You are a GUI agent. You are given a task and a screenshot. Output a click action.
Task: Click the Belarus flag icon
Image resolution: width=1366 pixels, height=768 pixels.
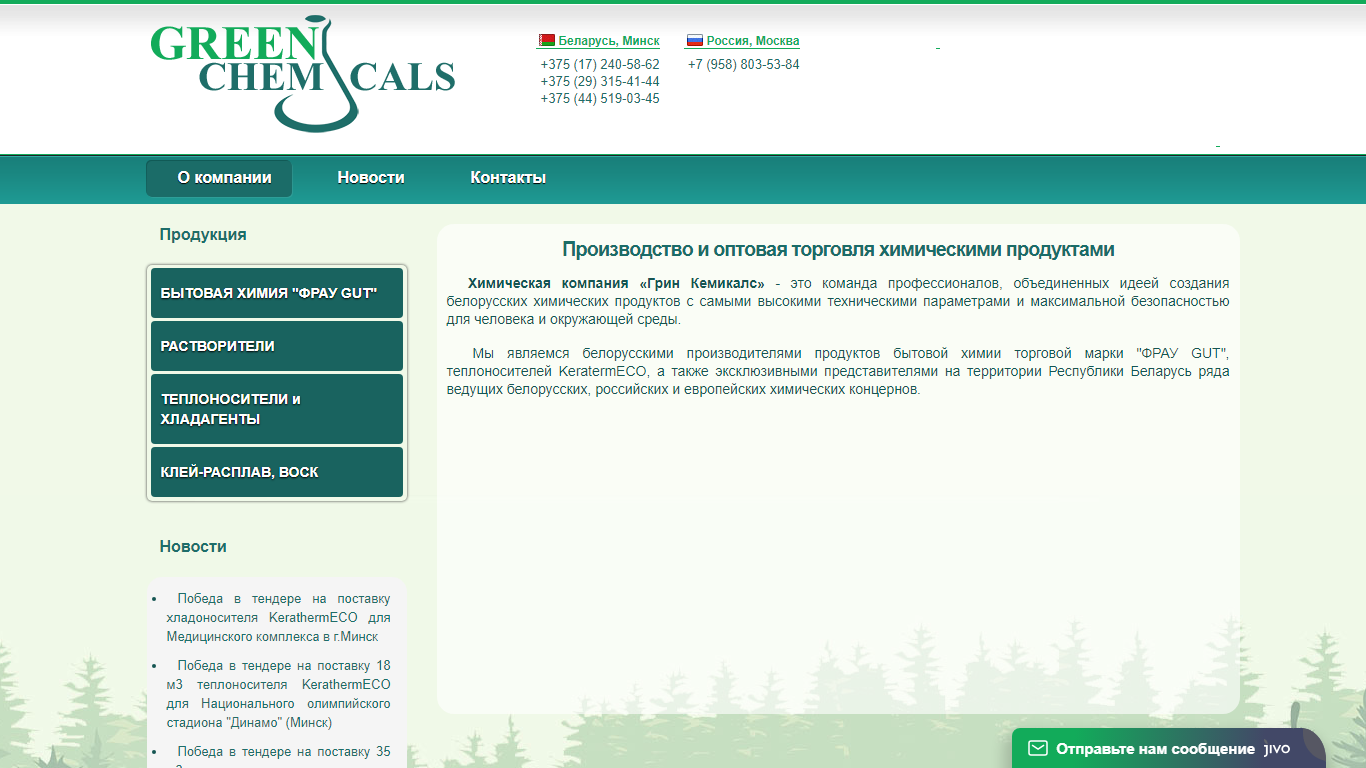click(x=547, y=41)
